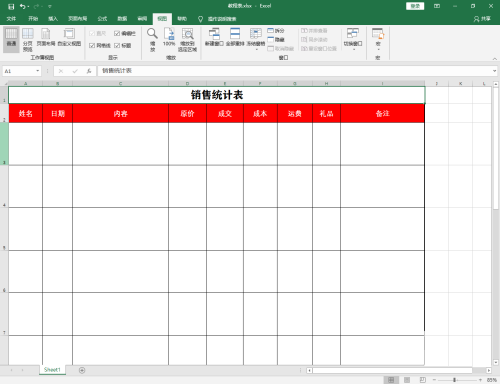Select header cell 备注

[x=382, y=113]
